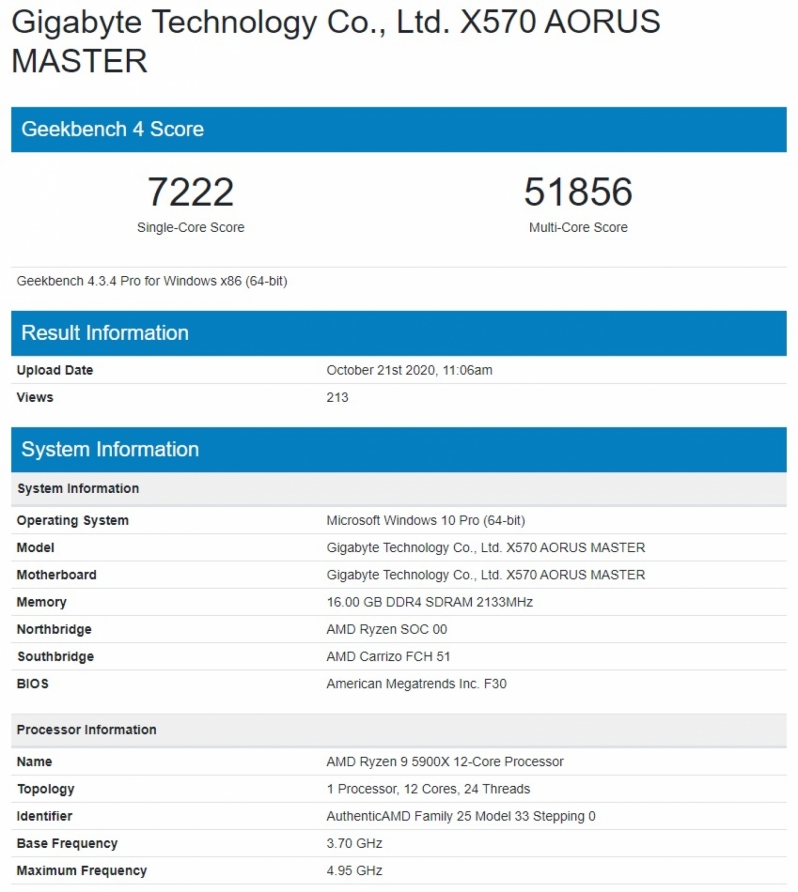The image size is (798, 892).
Task: Click the processor Name label
Action: [x=34, y=762]
